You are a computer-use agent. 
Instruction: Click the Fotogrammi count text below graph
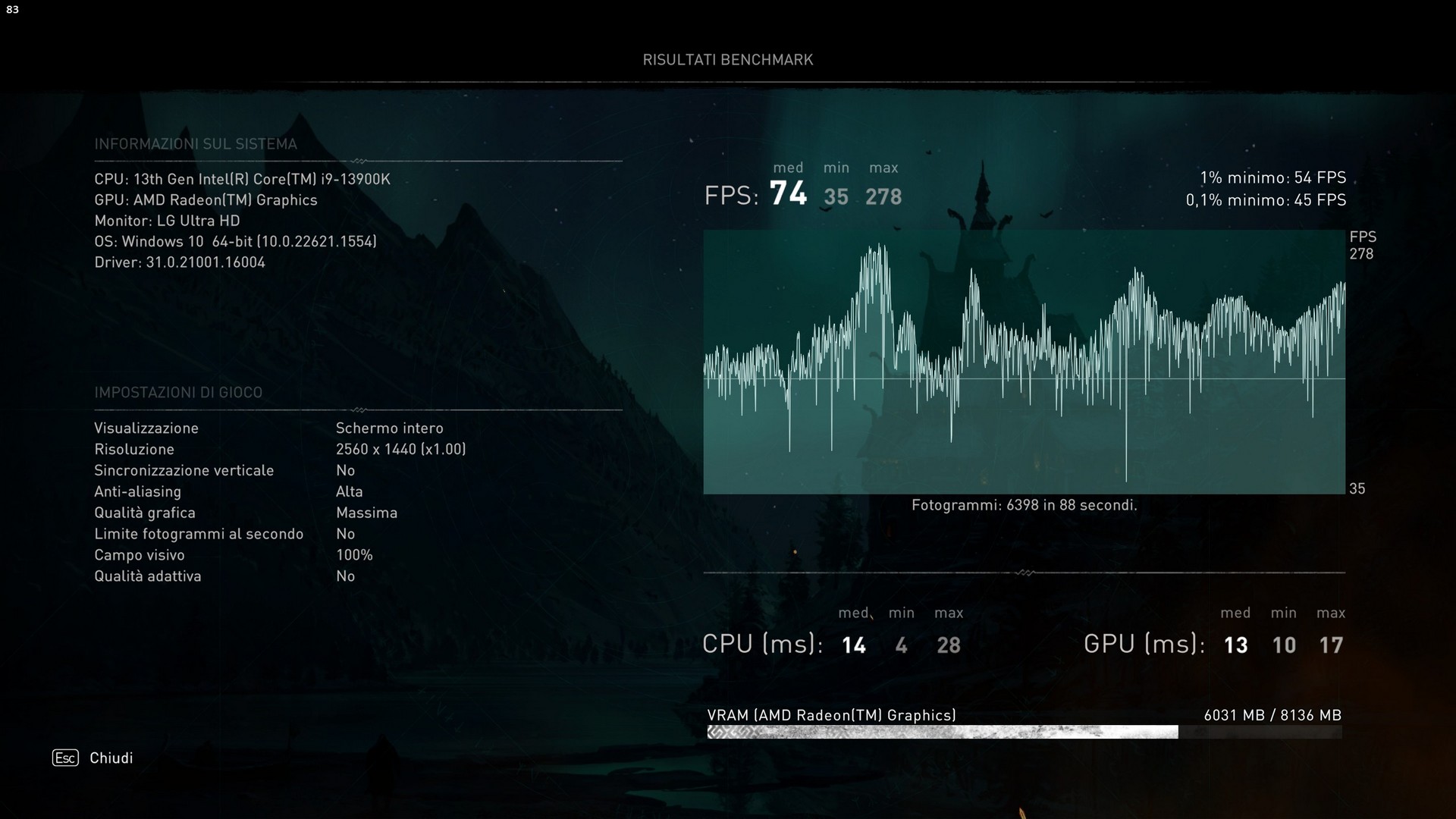click(1024, 505)
